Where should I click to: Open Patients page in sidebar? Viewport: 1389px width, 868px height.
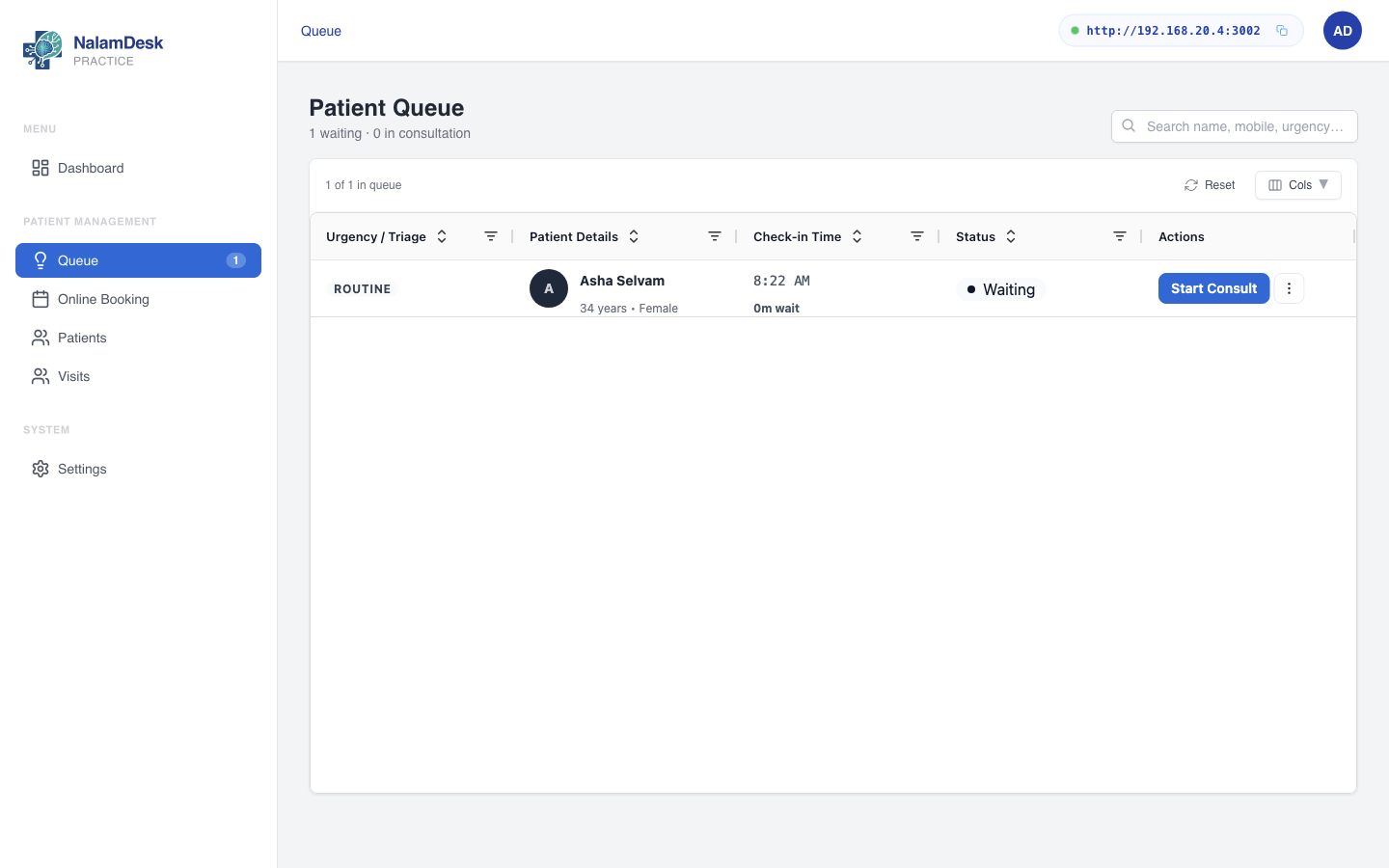coord(138,338)
